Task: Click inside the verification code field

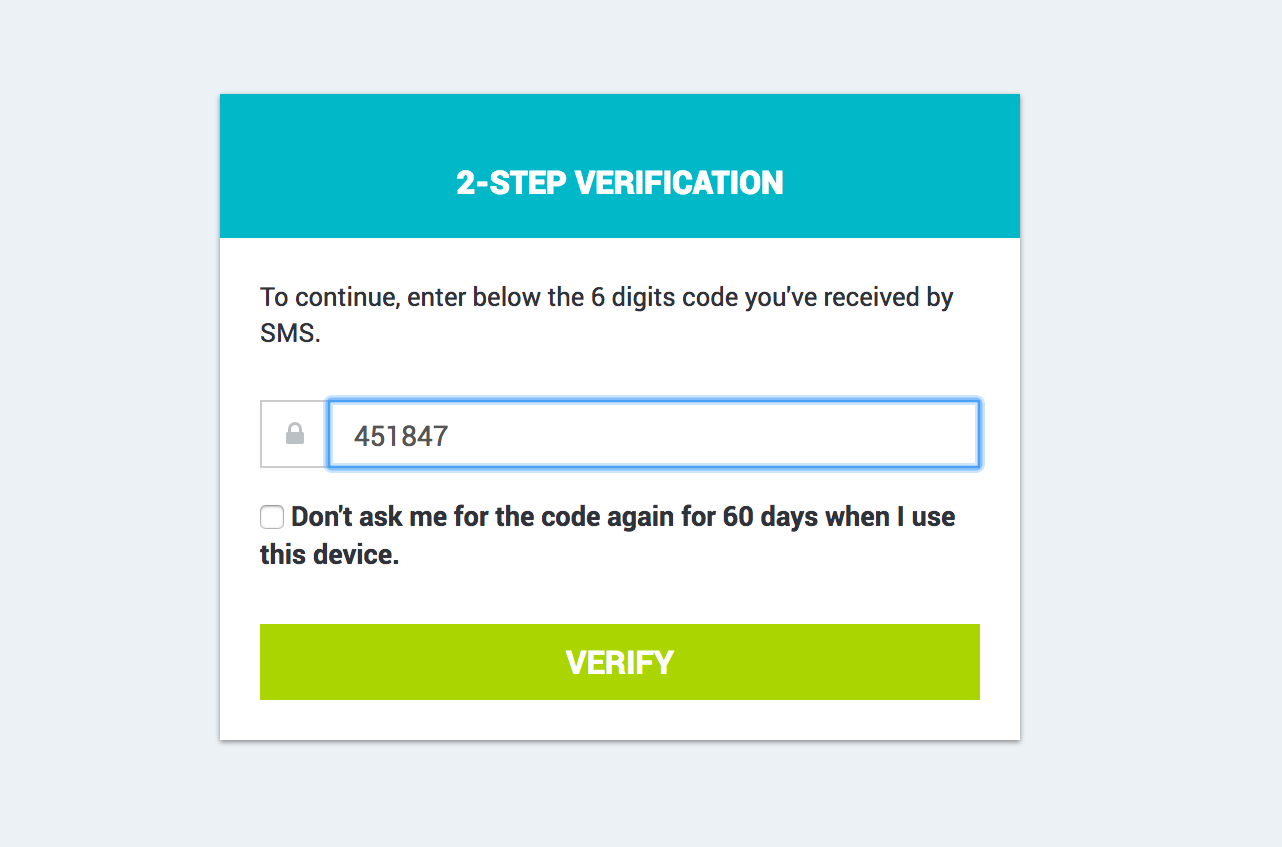Action: coord(650,433)
